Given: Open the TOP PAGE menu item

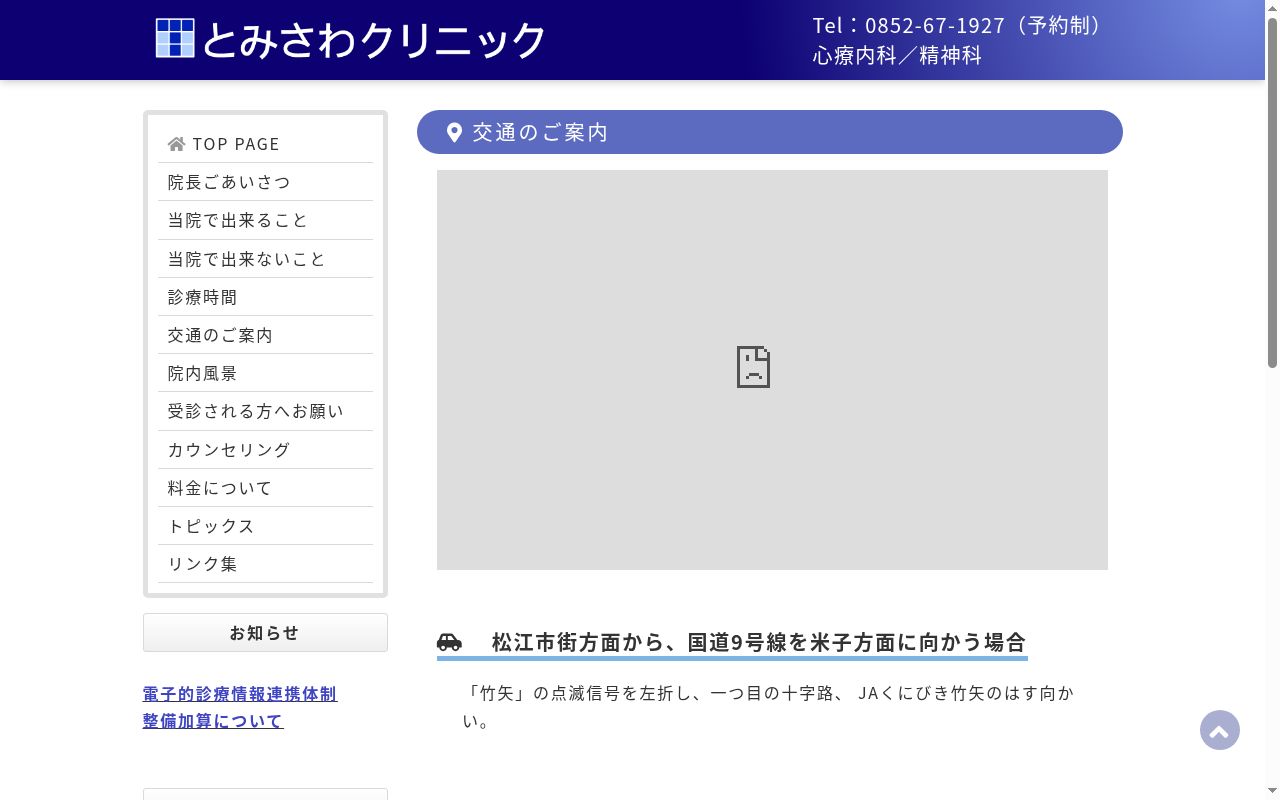Looking at the screenshot, I should tap(265, 144).
